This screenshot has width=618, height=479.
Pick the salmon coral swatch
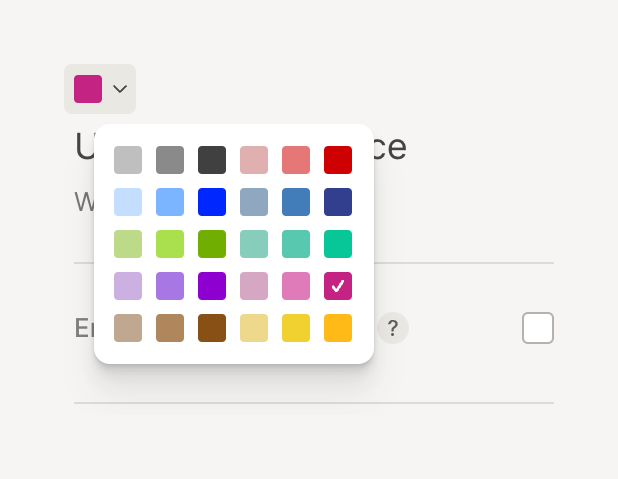point(296,160)
